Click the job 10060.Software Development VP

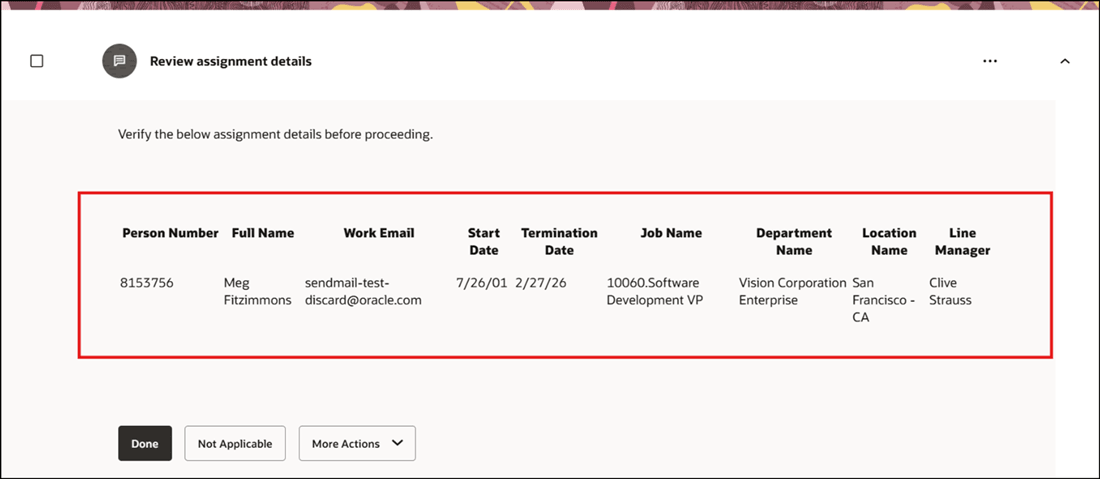653,292
